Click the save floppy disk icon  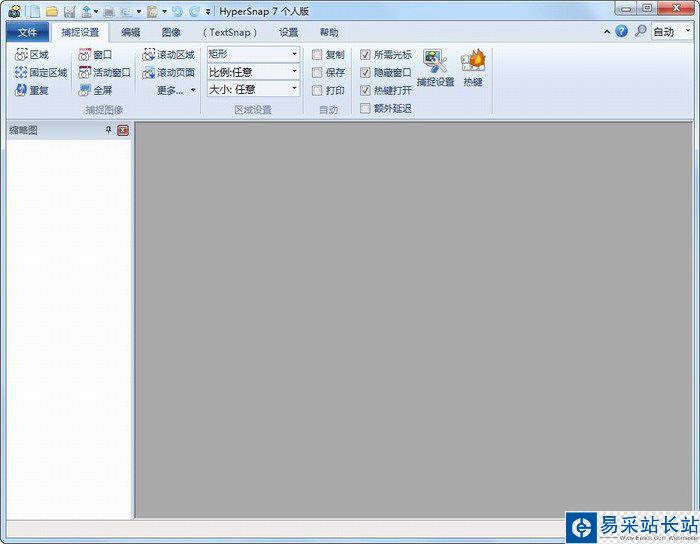(x=70, y=11)
